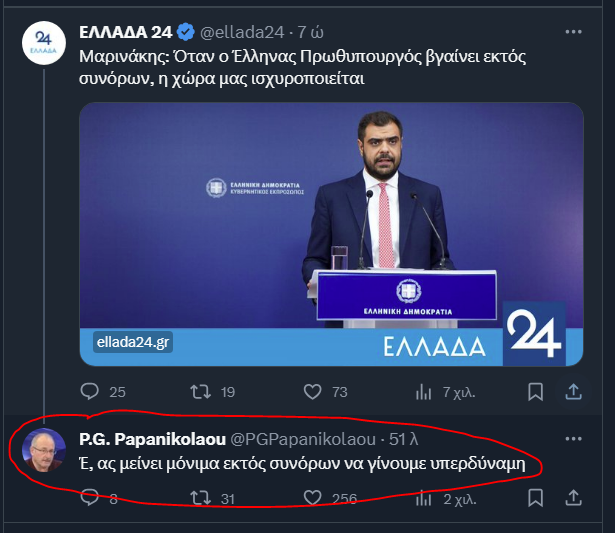Reply to P.G. Papanikolaou's tweet

[x=91, y=497]
